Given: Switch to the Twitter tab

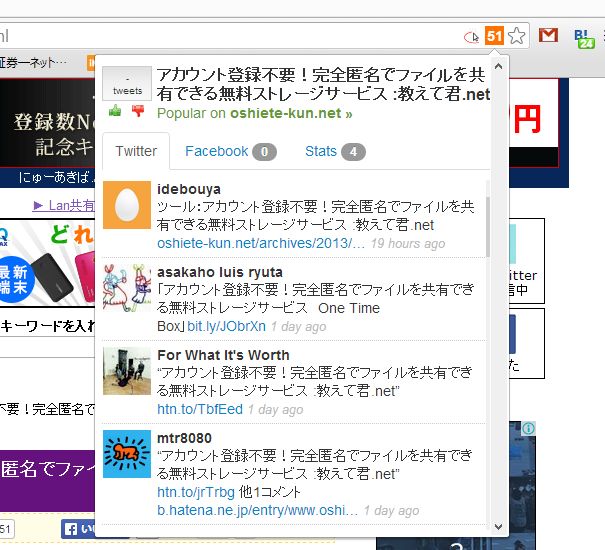Looking at the screenshot, I should pyautogui.click(x=136, y=151).
